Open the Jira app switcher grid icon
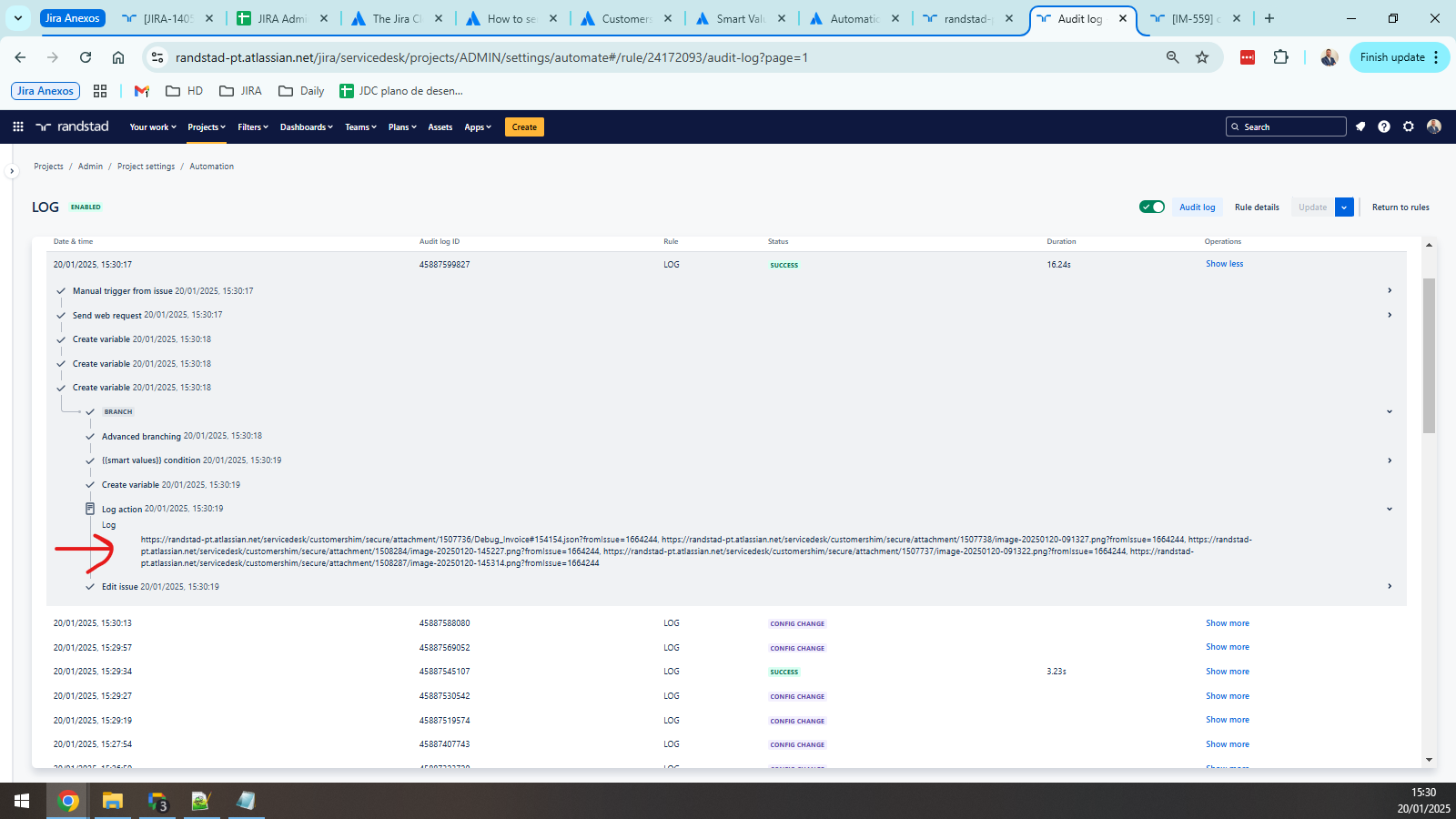Viewport: 1456px width, 819px height. tap(18, 126)
